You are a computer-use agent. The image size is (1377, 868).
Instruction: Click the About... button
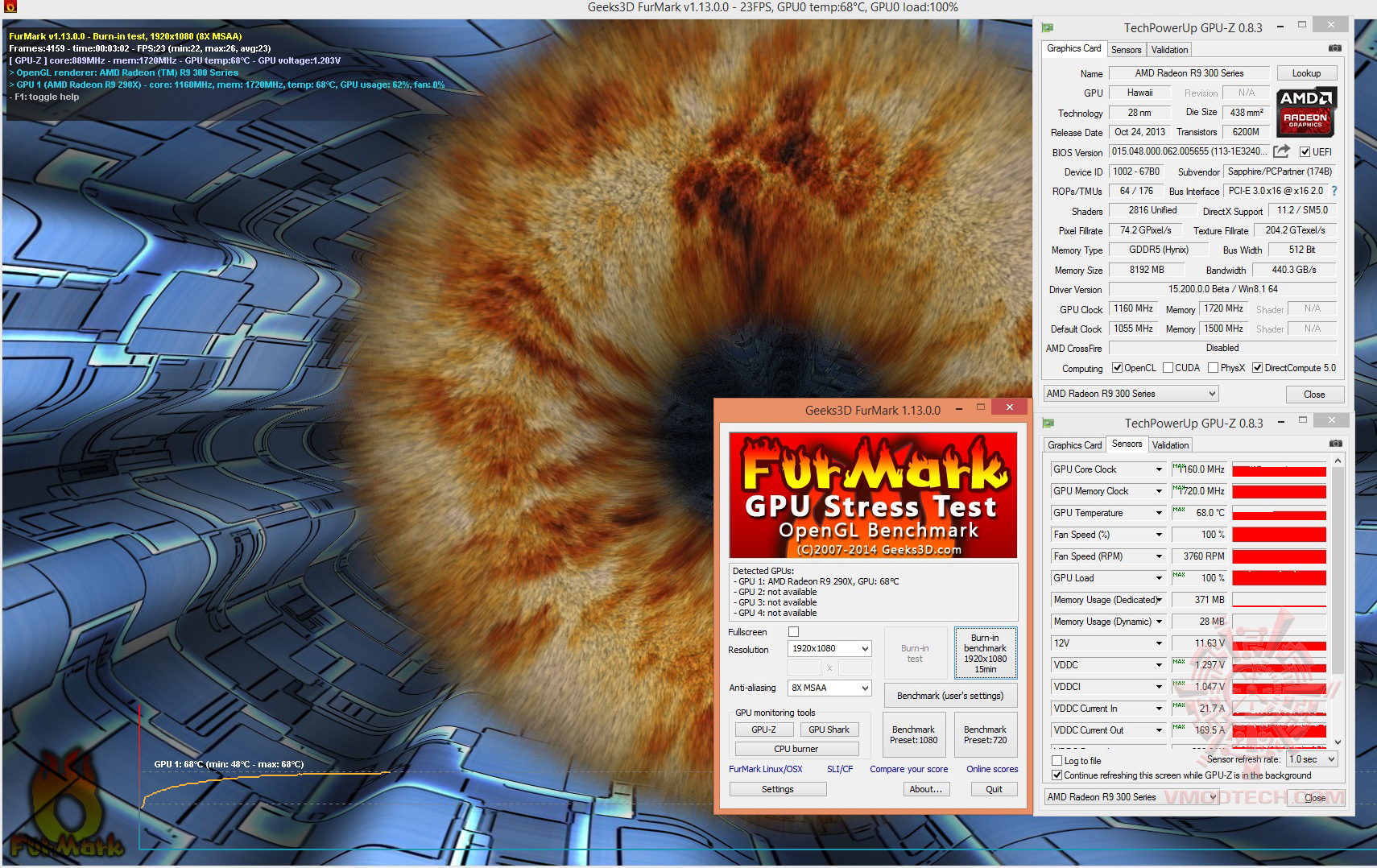click(x=926, y=789)
